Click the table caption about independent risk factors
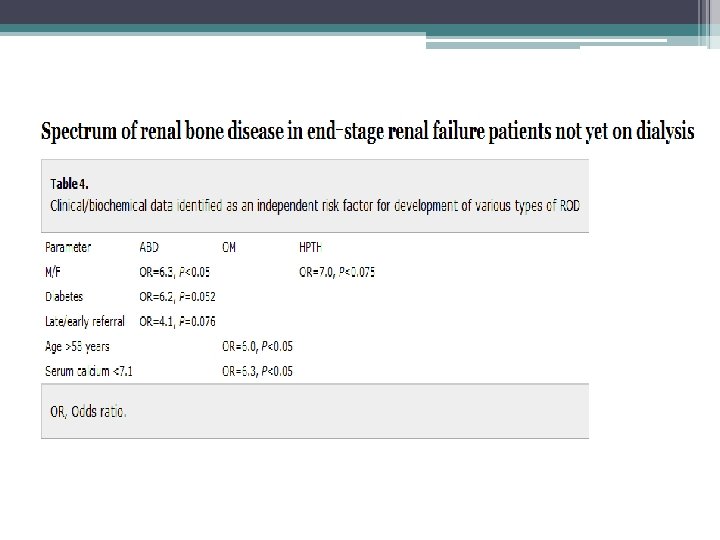The width and height of the screenshot is (720, 540). [316, 204]
